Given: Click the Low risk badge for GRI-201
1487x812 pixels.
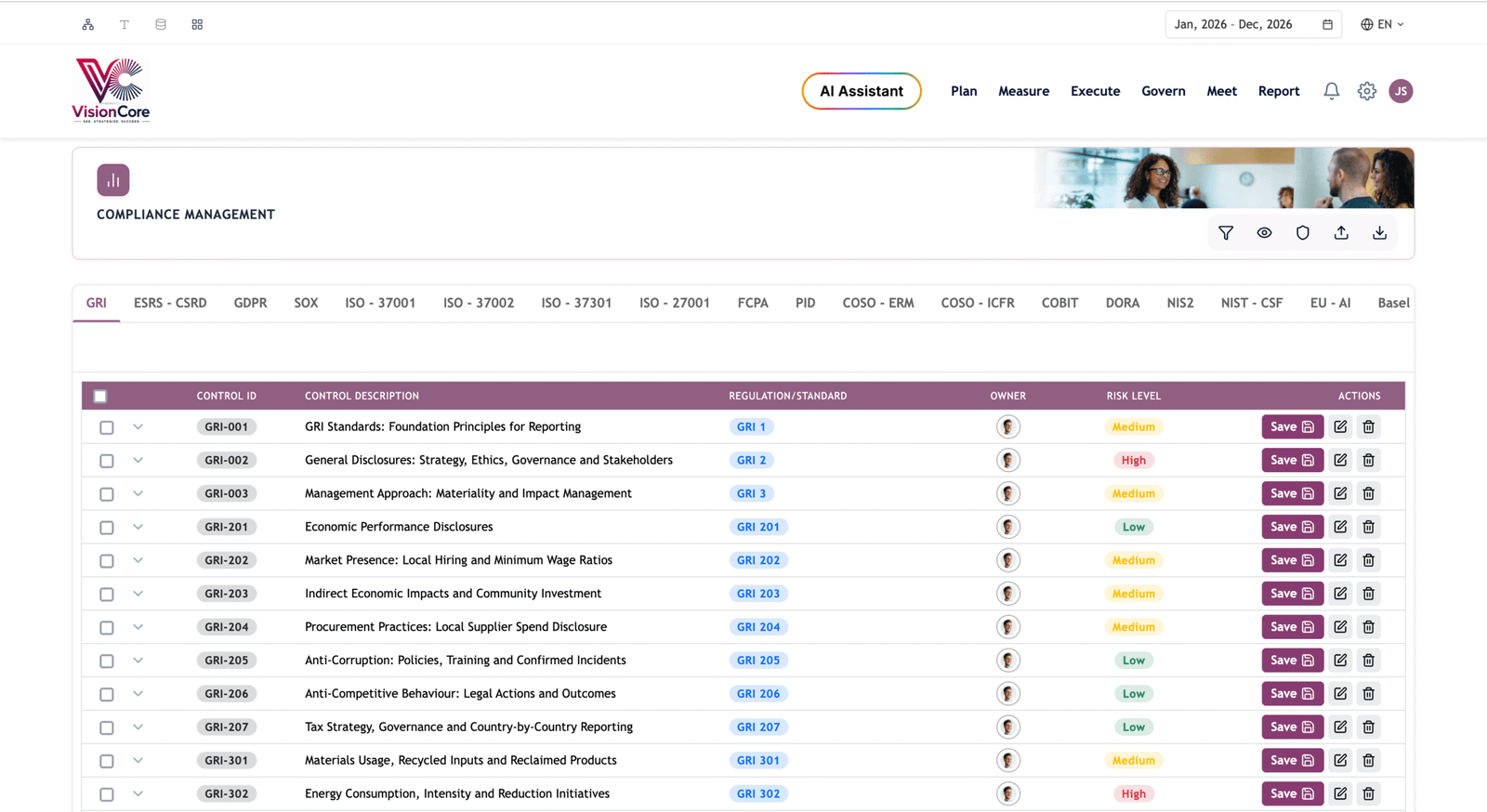Looking at the screenshot, I should (x=1133, y=527).
